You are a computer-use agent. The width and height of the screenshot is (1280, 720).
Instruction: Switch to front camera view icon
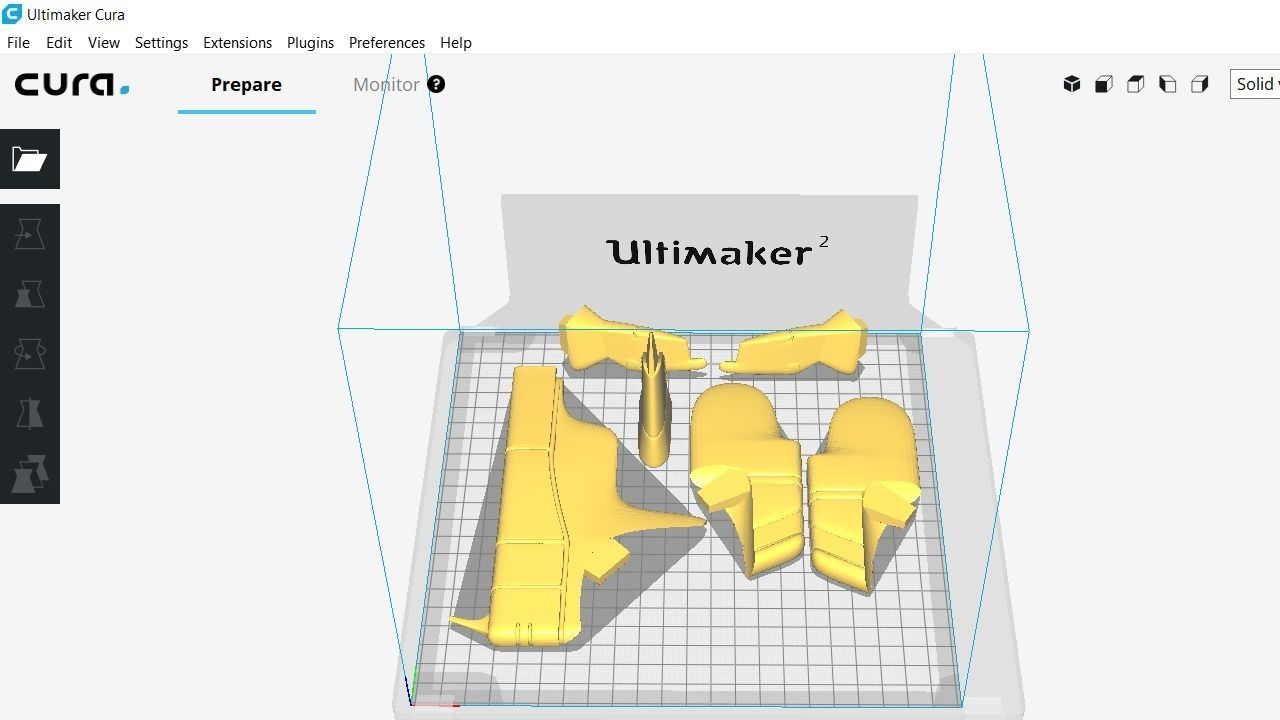coord(1104,84)
